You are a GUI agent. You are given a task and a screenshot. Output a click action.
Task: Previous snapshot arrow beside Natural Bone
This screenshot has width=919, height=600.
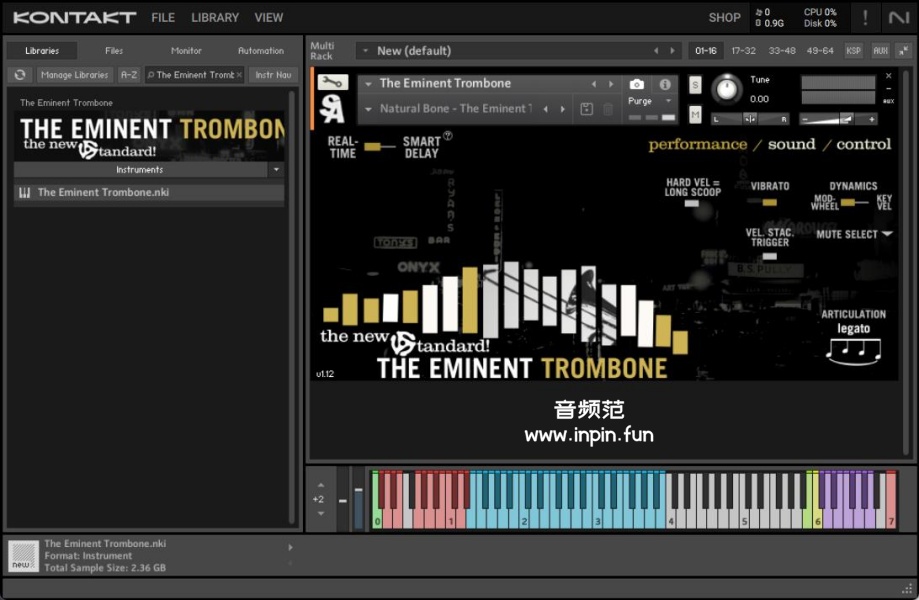tap(546, 109)
